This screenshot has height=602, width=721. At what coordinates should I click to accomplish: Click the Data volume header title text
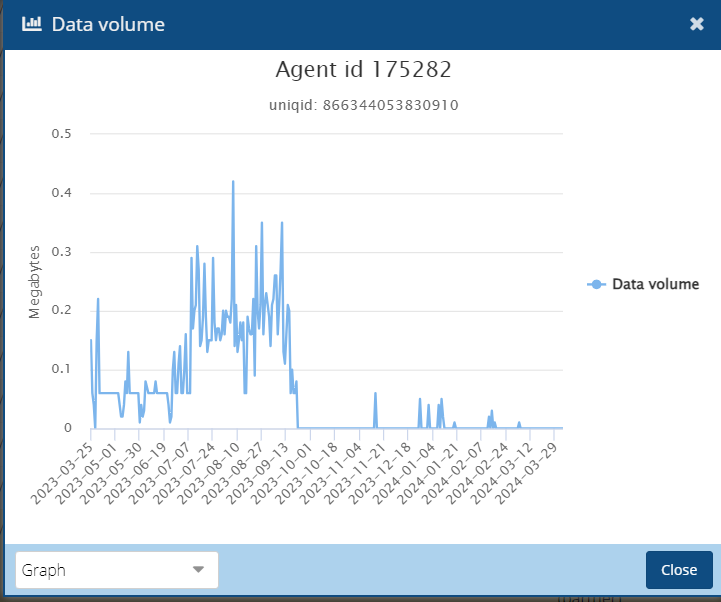tap(108, 24)
